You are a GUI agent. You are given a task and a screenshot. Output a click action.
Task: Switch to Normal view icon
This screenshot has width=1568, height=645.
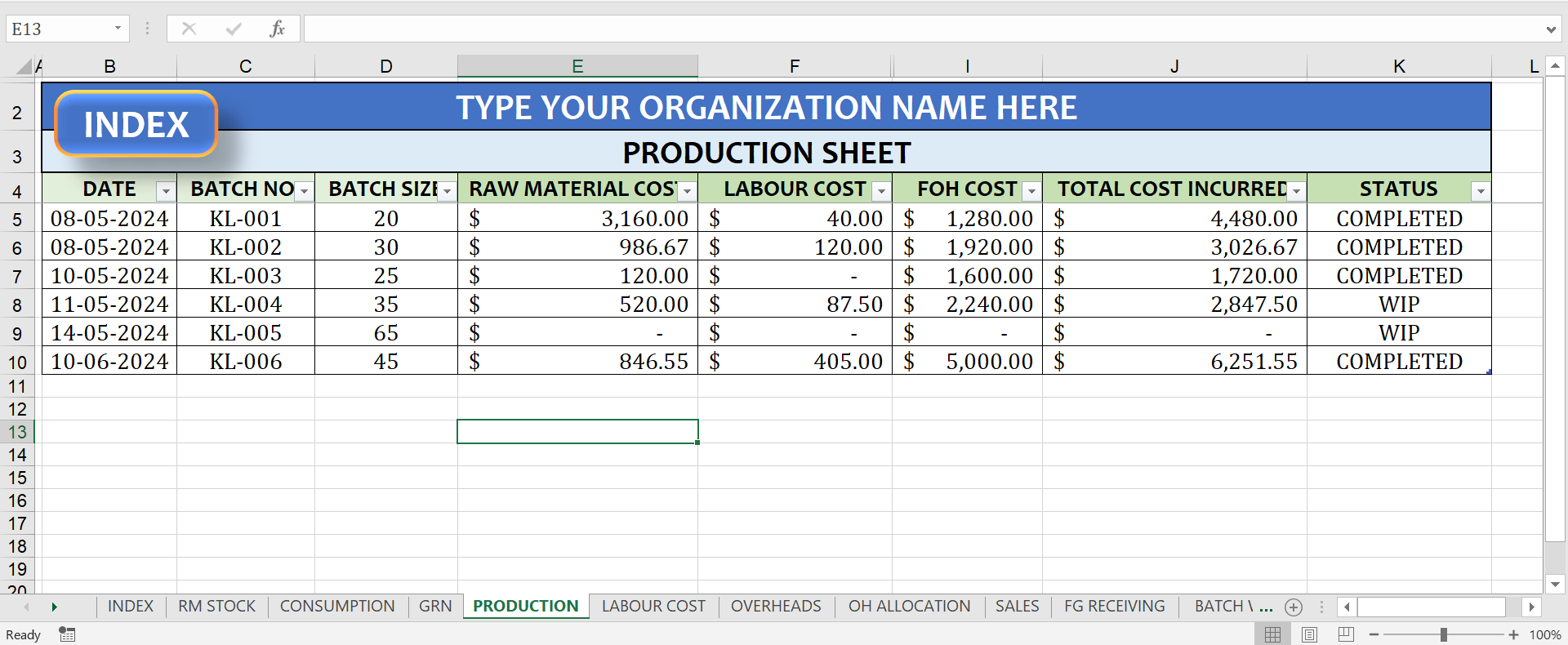tap(1272, 634)
